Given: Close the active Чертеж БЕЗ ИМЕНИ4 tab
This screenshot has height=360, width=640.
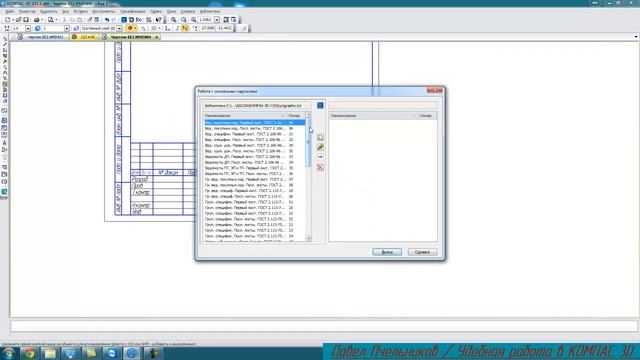Looking at the screenshot, I should tap(156, 37).
